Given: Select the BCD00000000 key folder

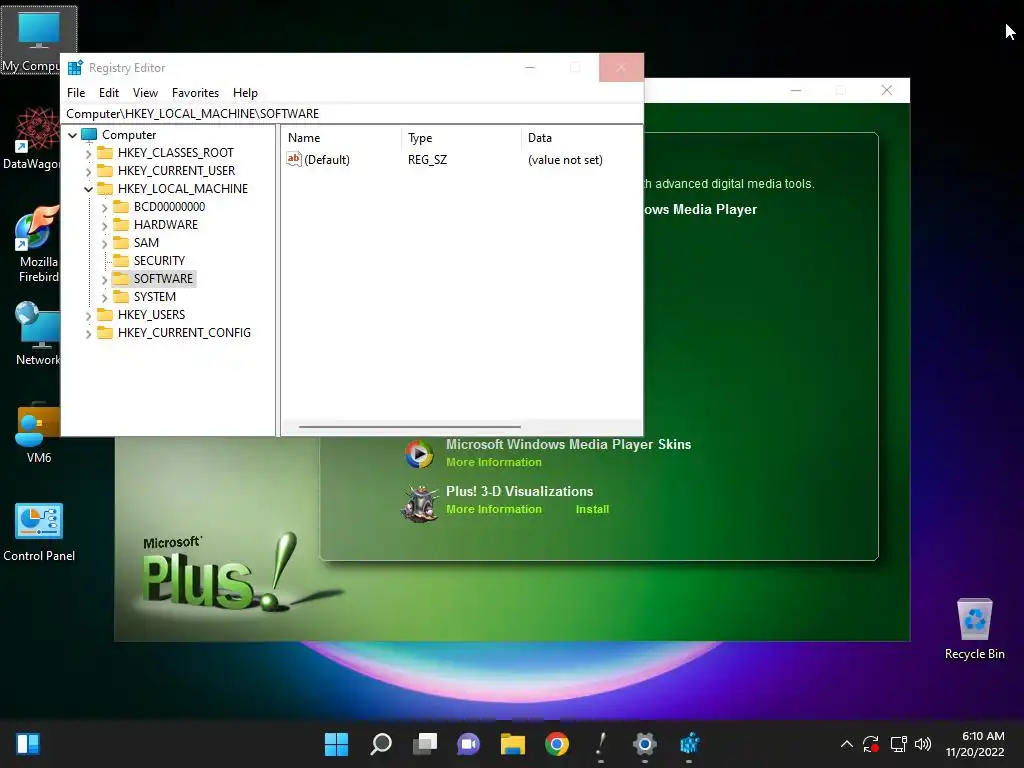Looking at the screenshot, I should (168, 206).
